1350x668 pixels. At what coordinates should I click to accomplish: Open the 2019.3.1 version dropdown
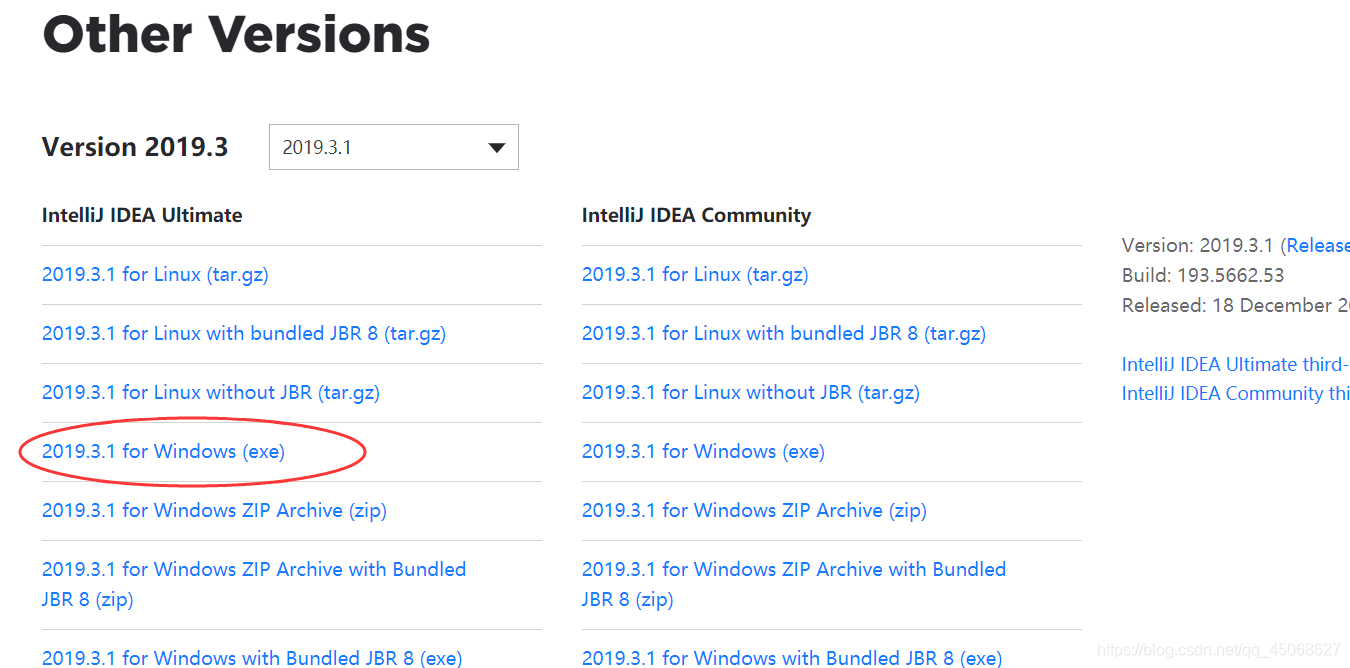pos(394,147)
